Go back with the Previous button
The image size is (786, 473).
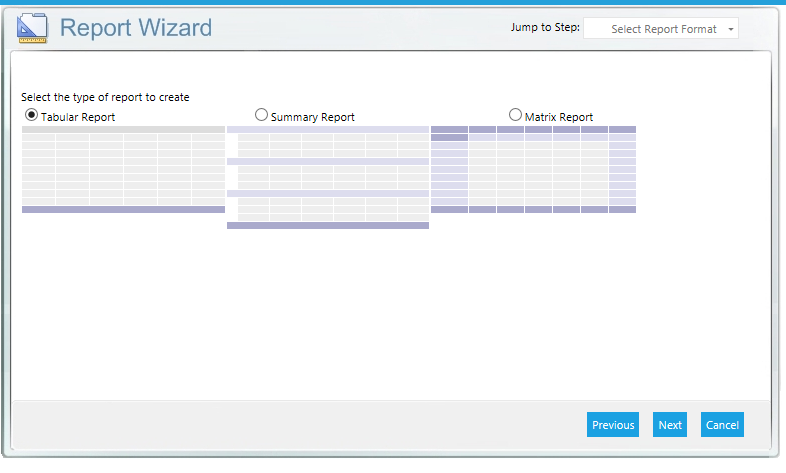613,425
